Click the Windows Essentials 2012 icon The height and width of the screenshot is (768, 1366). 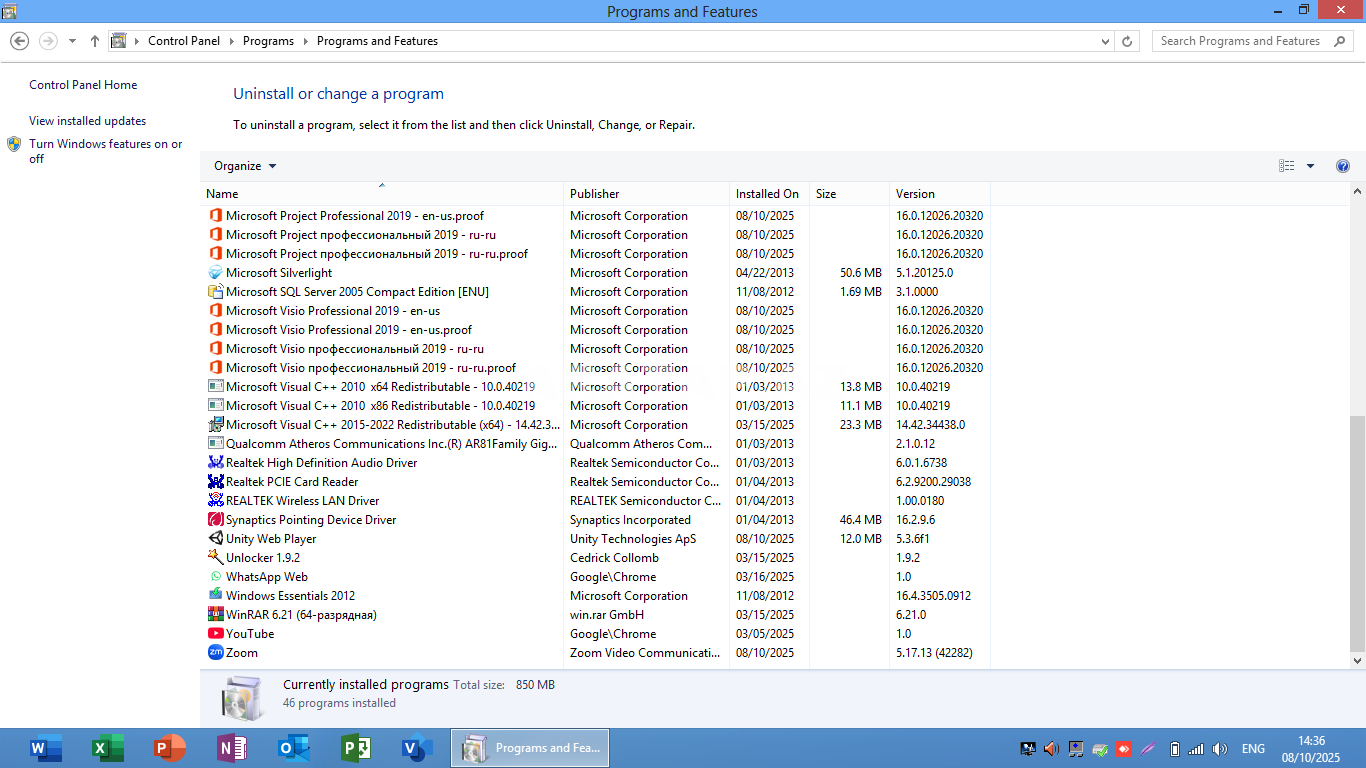(215, 596)
